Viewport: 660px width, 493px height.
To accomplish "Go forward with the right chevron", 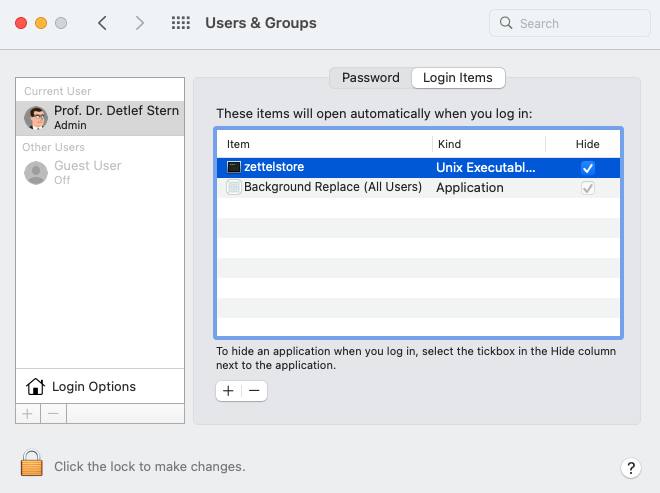I will point(139,23).
